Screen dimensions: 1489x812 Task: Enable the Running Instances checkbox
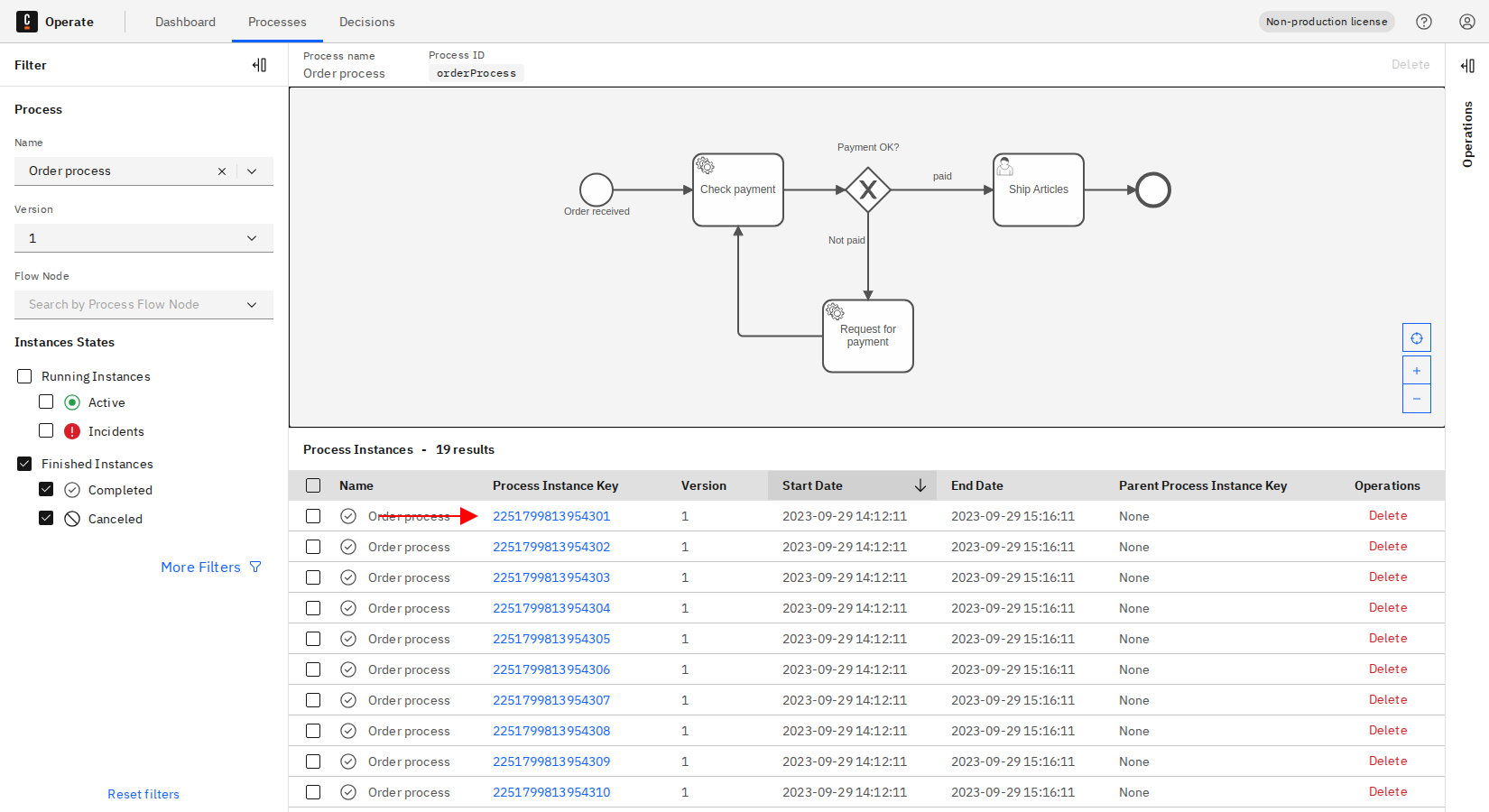(23, 375)
